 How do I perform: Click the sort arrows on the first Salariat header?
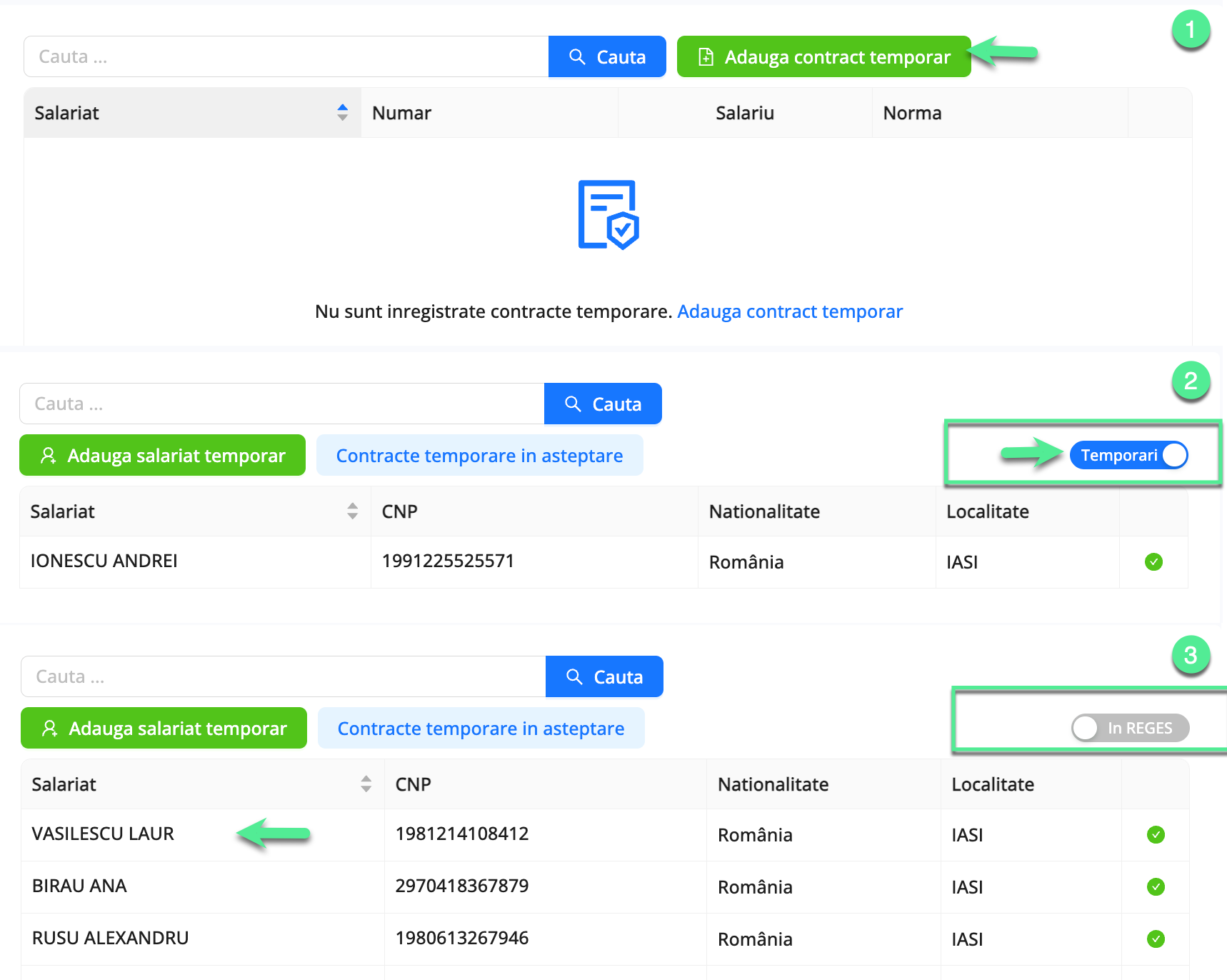click(x=343, y=112)
